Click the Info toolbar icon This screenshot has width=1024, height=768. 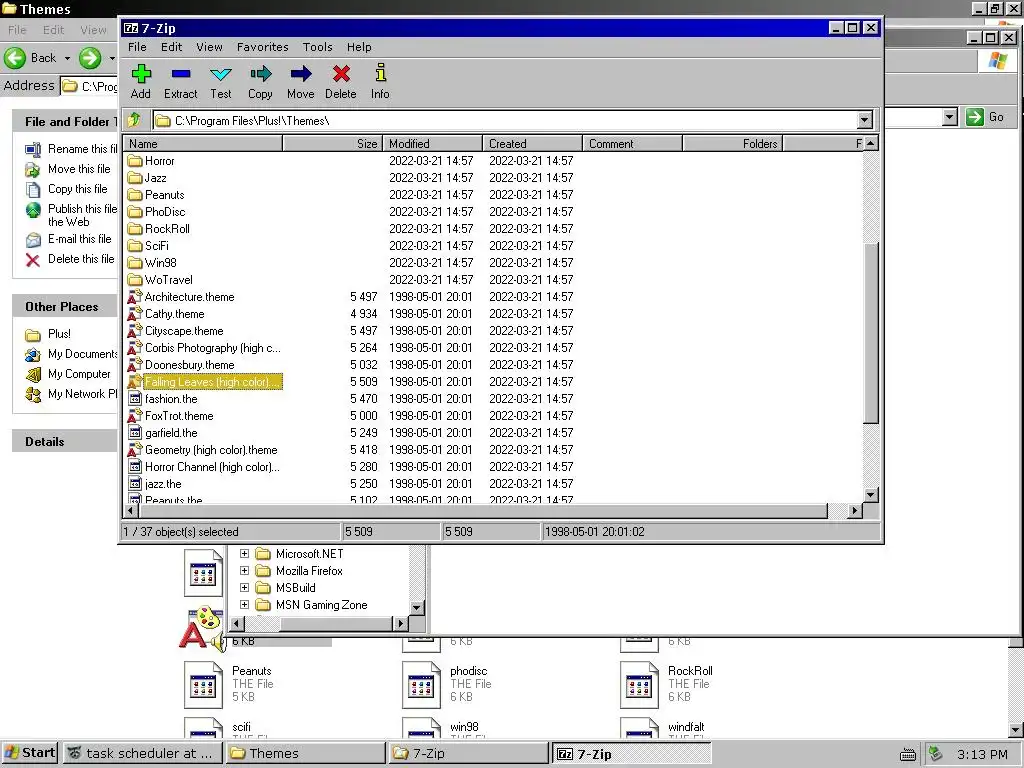point(381,73)
